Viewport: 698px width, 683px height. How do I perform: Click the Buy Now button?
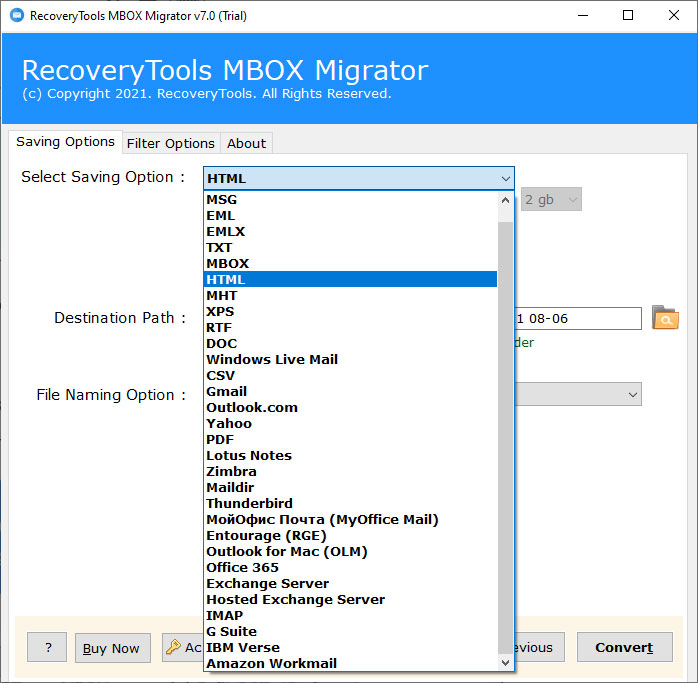[x=113, y=648]
